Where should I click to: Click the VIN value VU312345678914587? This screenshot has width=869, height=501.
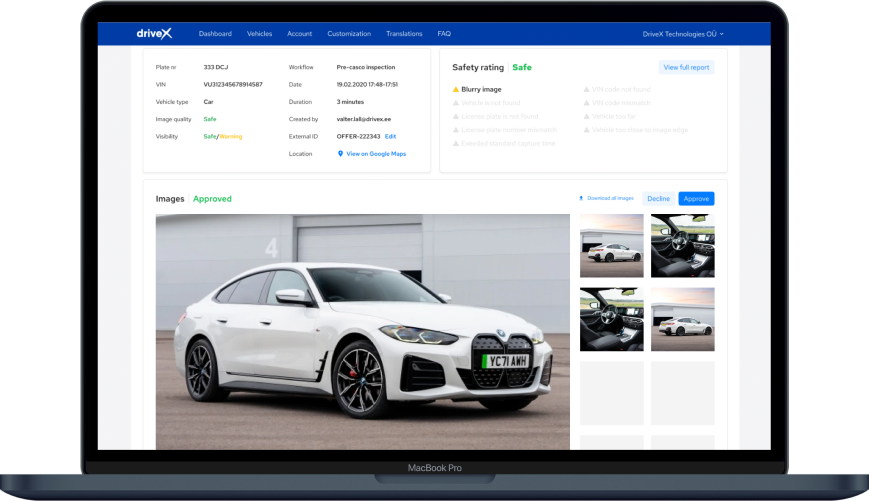point(233,84)
